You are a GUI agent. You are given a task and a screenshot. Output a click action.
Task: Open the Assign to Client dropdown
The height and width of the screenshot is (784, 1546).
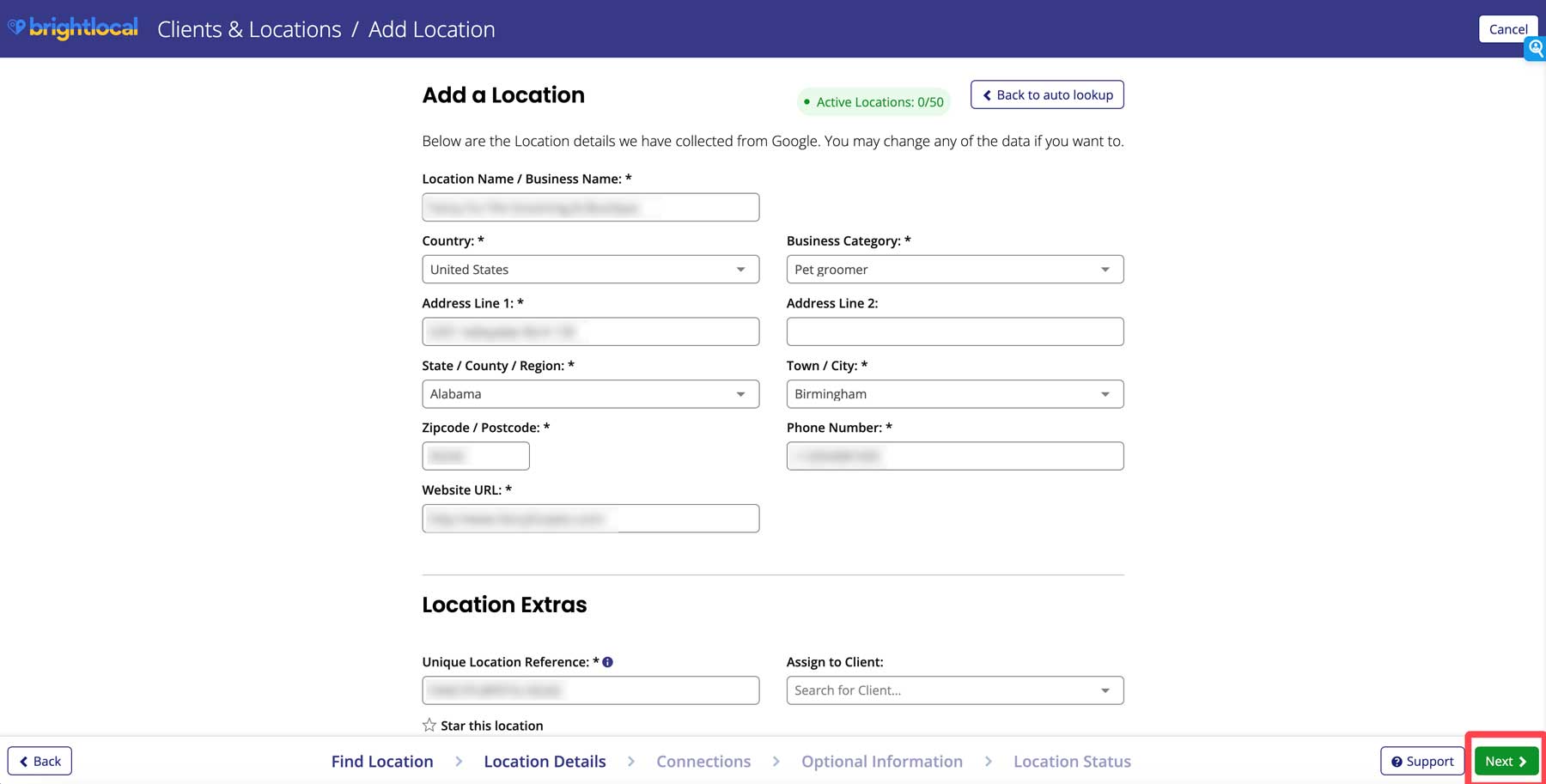pyautogui.click(x=1105, y=690)
